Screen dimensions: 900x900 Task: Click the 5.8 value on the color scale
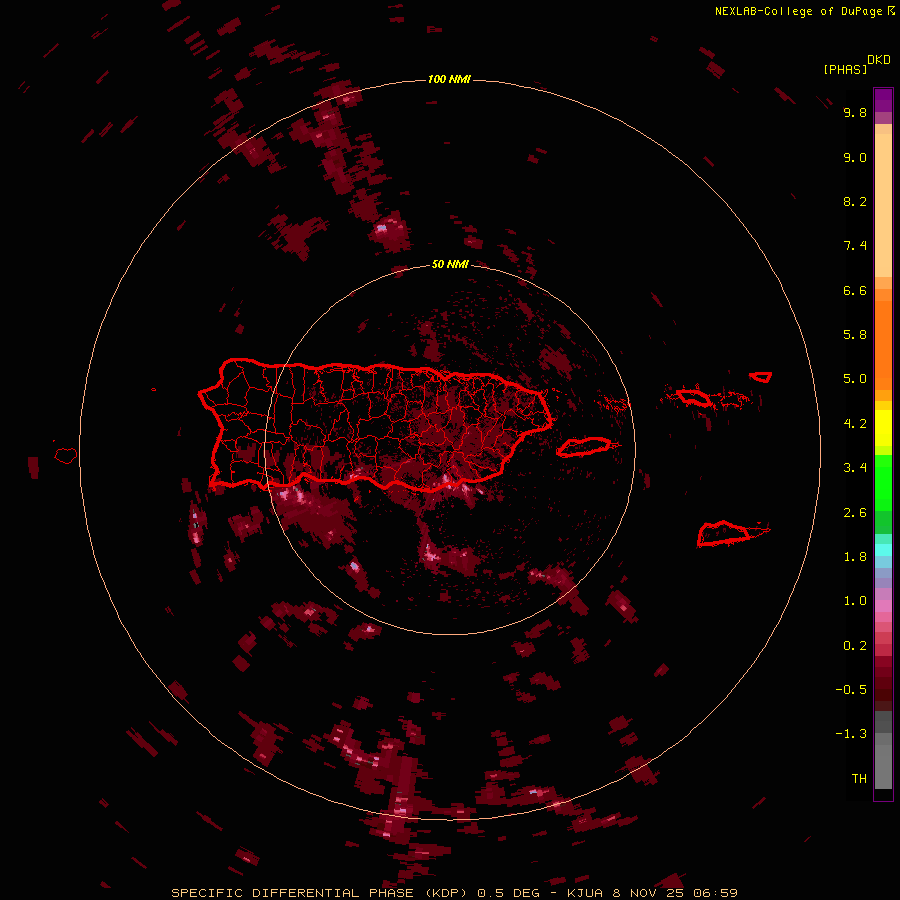(855, 335)
